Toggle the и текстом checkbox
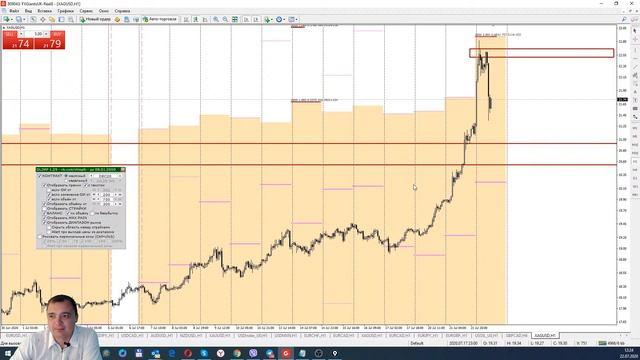The width and height of the screenshot is (640, 360). point(85,185)
